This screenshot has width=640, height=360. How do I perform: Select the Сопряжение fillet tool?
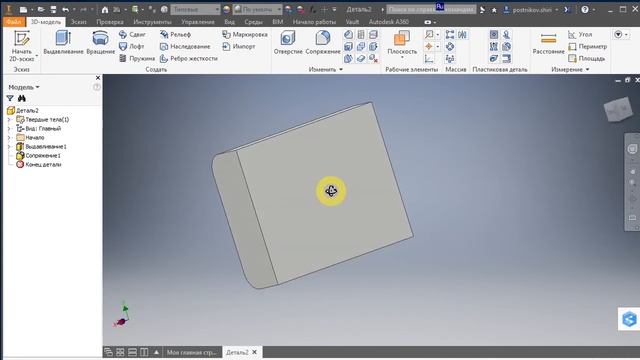(323, 43)
